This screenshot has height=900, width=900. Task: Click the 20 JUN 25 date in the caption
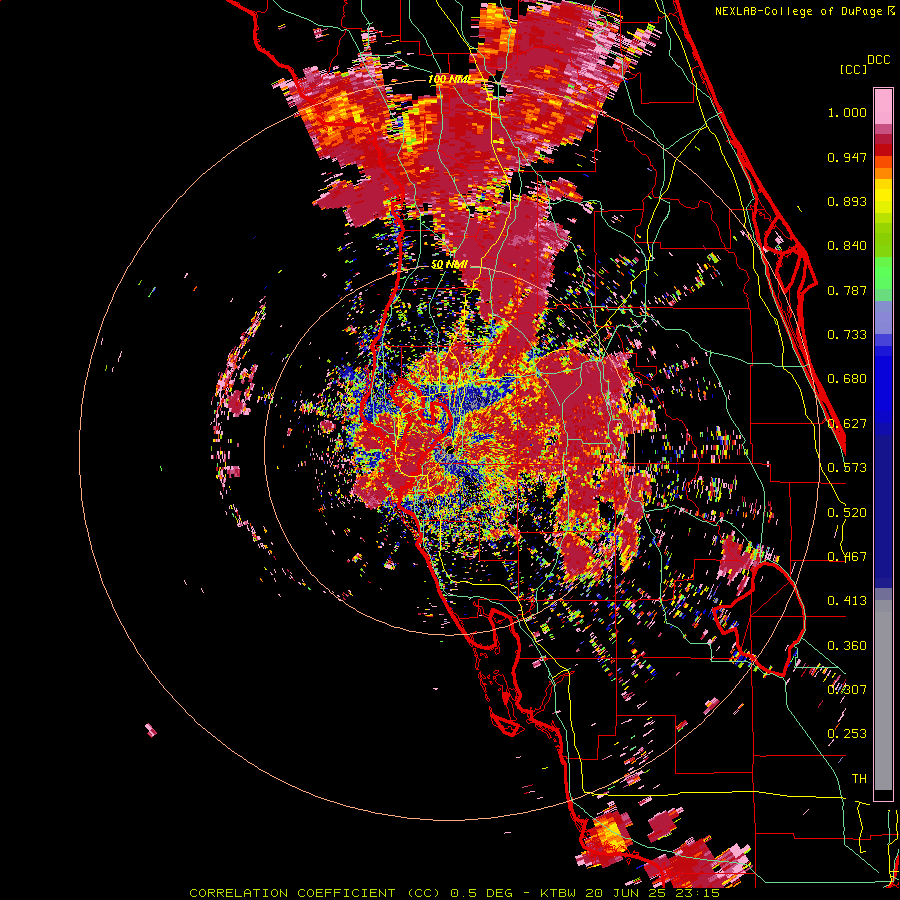click(627, 893)
